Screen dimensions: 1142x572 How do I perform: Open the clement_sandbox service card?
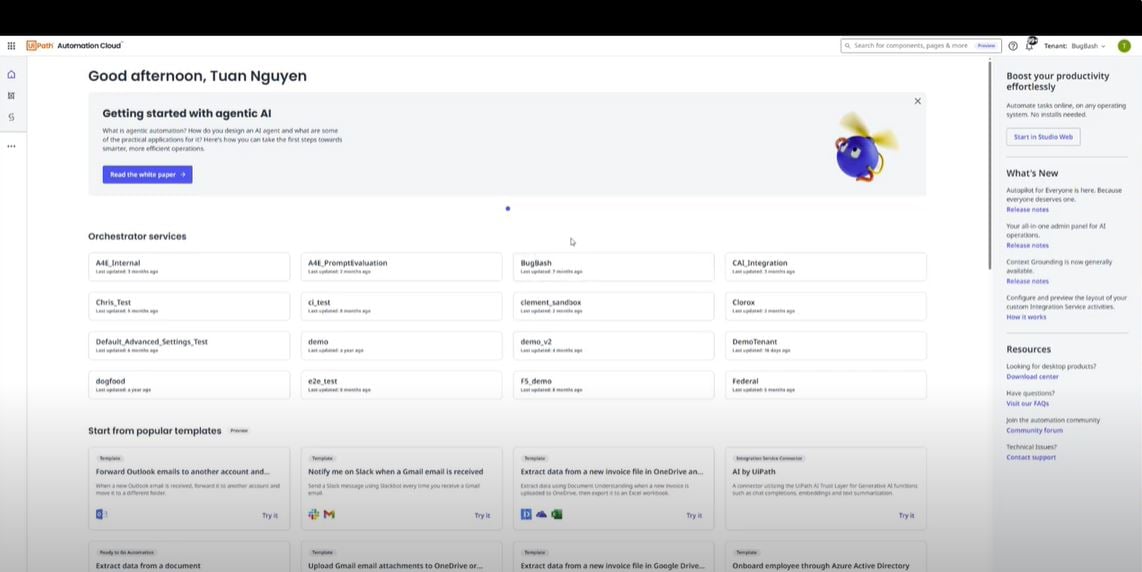coord(613,306)
